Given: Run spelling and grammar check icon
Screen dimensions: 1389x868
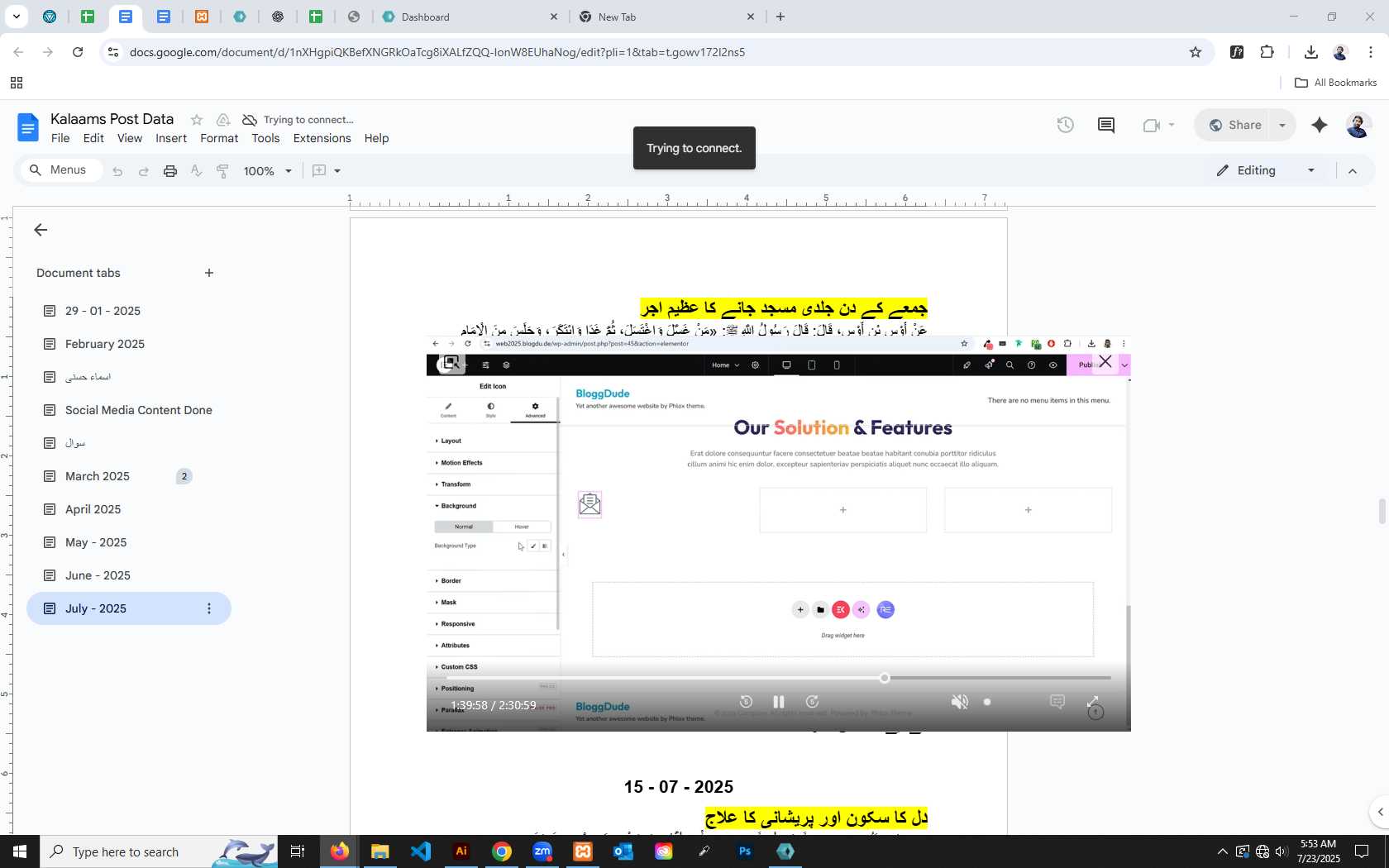Looking at the screenshot, I should click(x=196, y=171).
